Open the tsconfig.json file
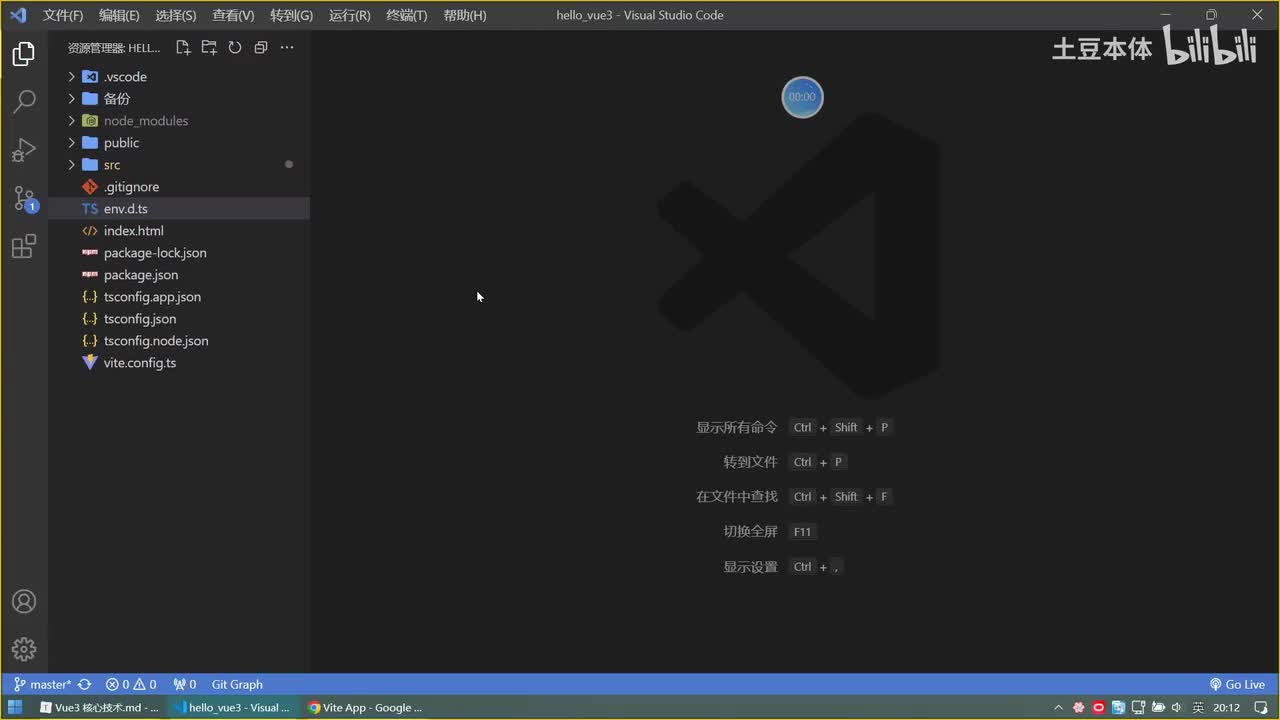 (x=179, y=319)
